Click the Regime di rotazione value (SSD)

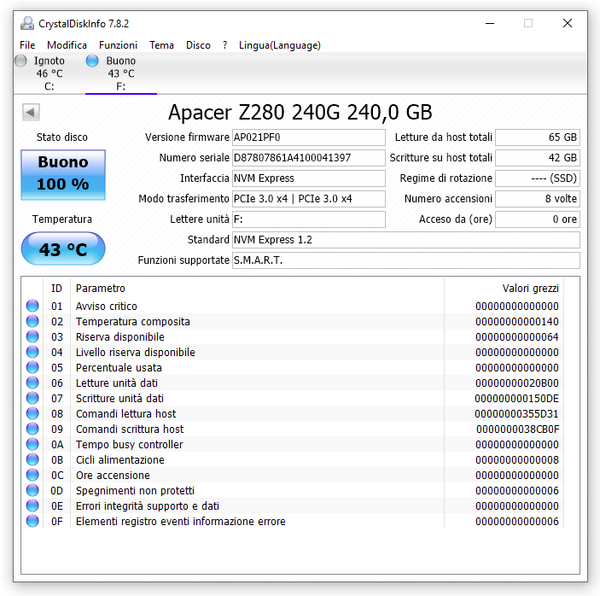[538, 178]
